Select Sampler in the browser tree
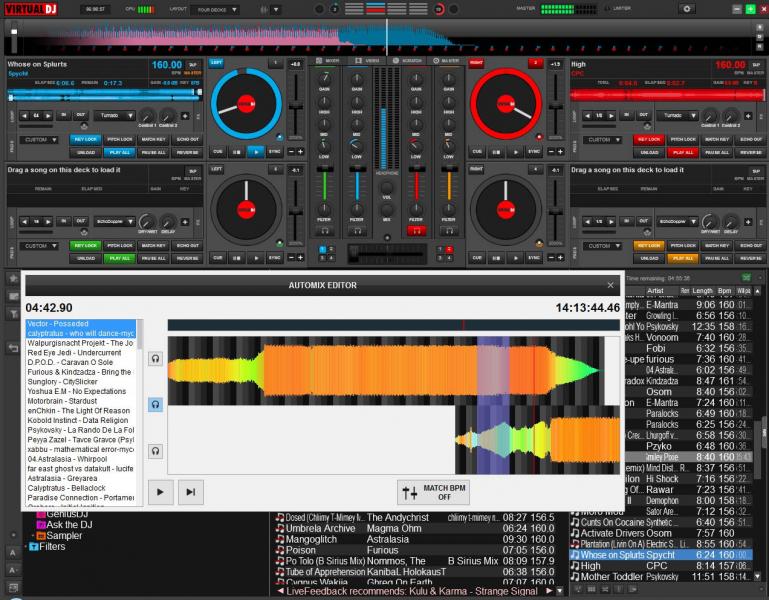769x600 pixels. click(59, 536)
